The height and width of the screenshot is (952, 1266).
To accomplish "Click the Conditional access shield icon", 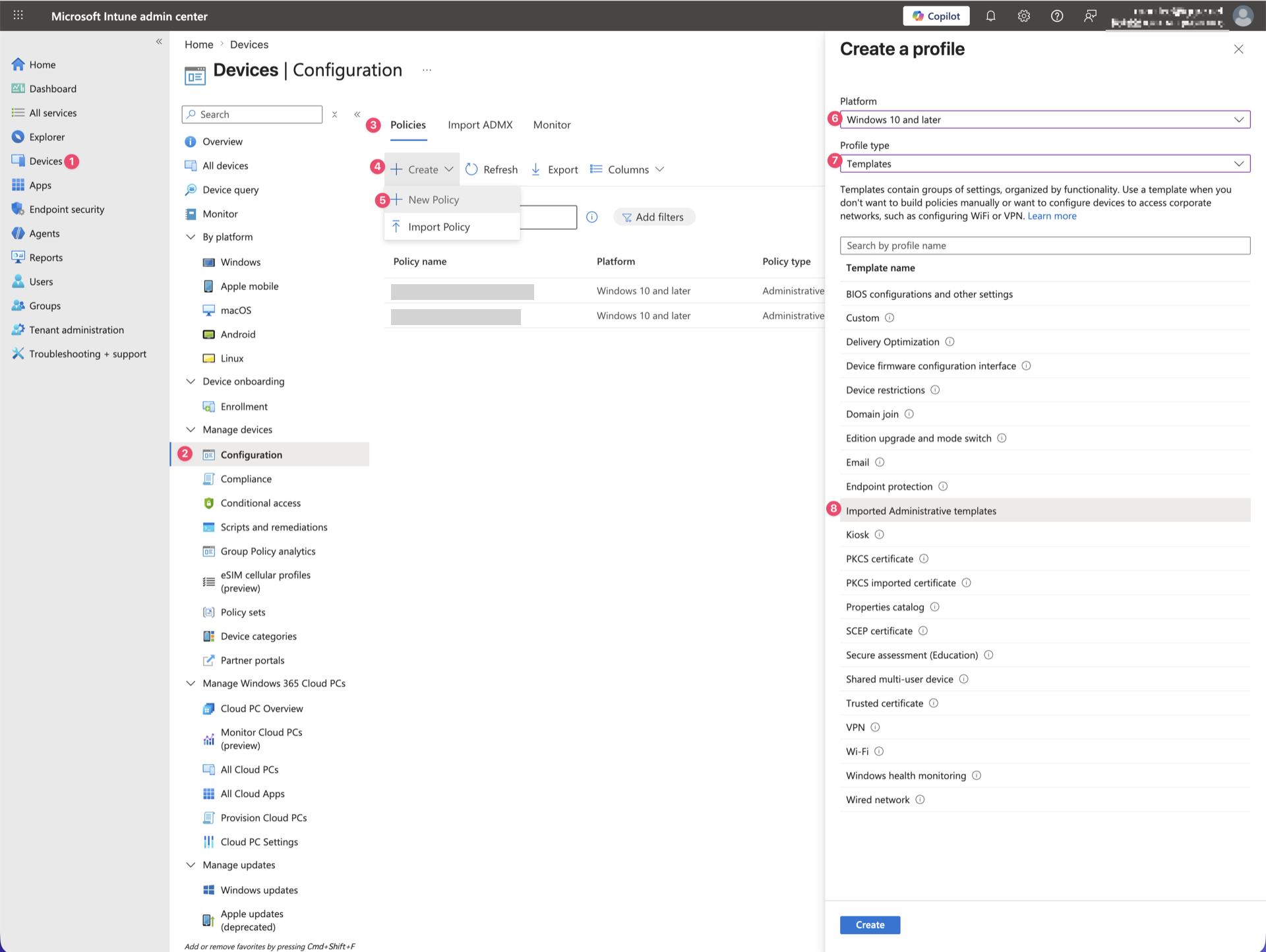I will 208,503.
